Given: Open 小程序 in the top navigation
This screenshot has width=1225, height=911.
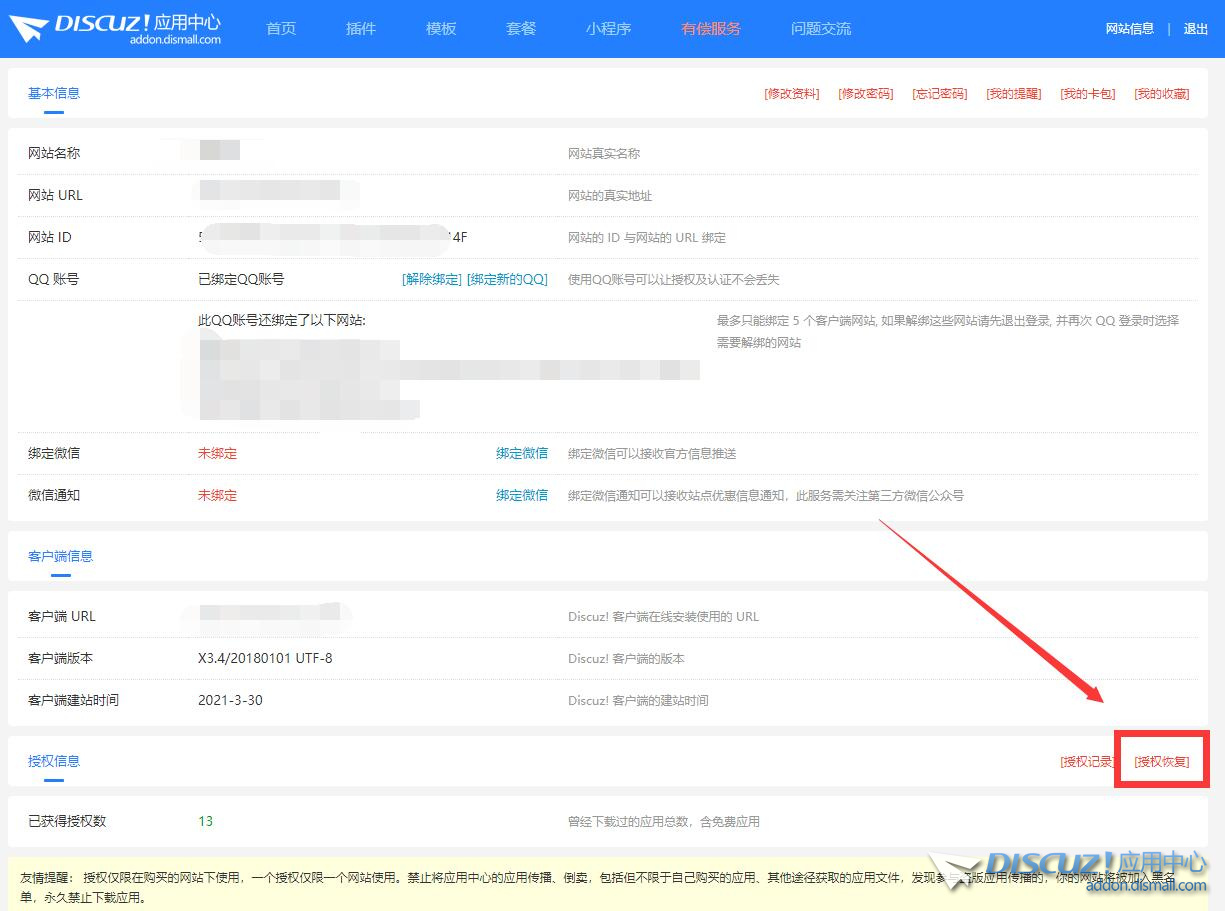Looking at the screenshot, I should coord(609,29).
